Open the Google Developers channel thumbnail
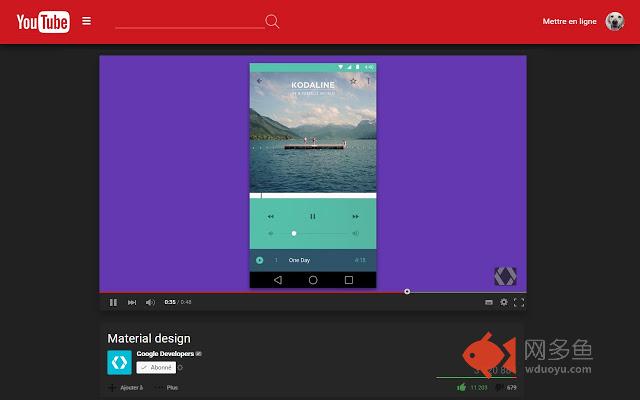The width and height of the screenshot is (640, 400). pyautogui.click(x=119, y=362)
